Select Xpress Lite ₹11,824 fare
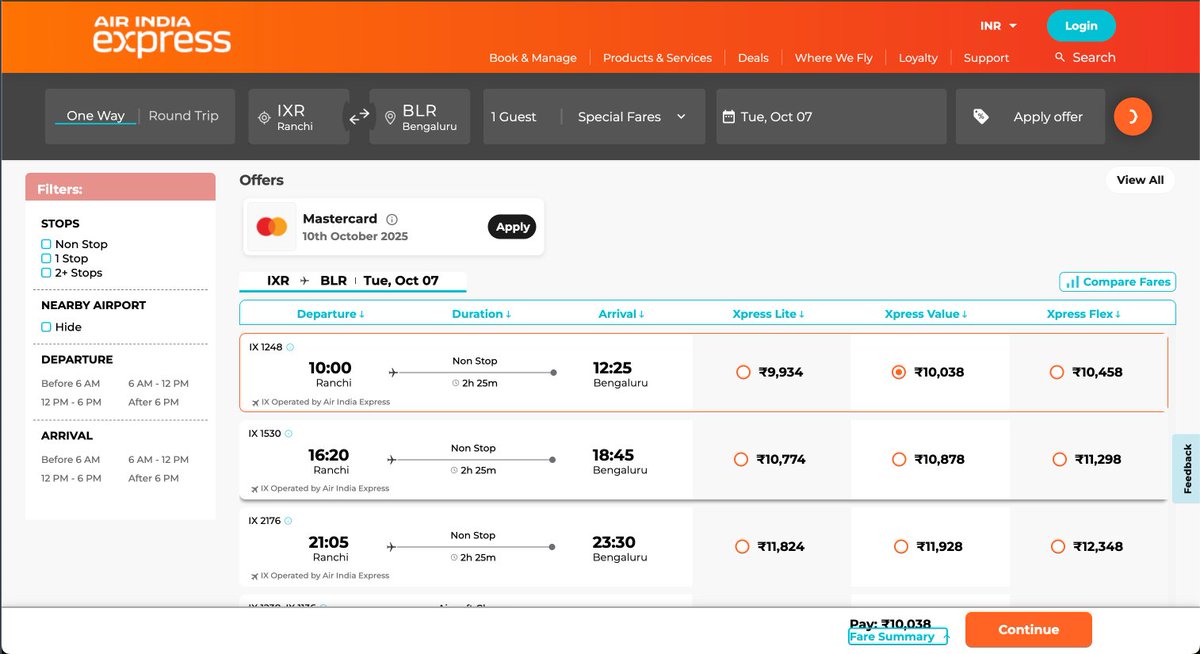Image resolution: width=1200 pixels, height=654 pixels. [x=742, y=546]
